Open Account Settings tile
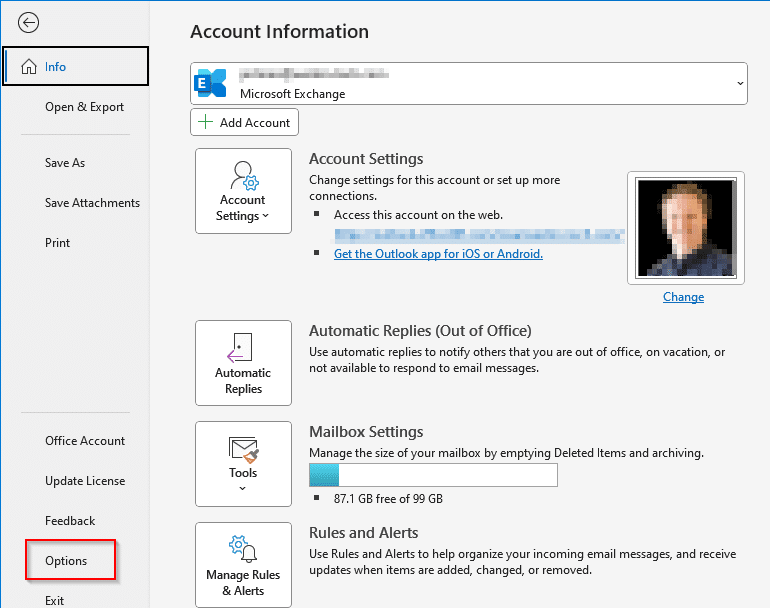 pyautogui.click(x=244, y=191)
